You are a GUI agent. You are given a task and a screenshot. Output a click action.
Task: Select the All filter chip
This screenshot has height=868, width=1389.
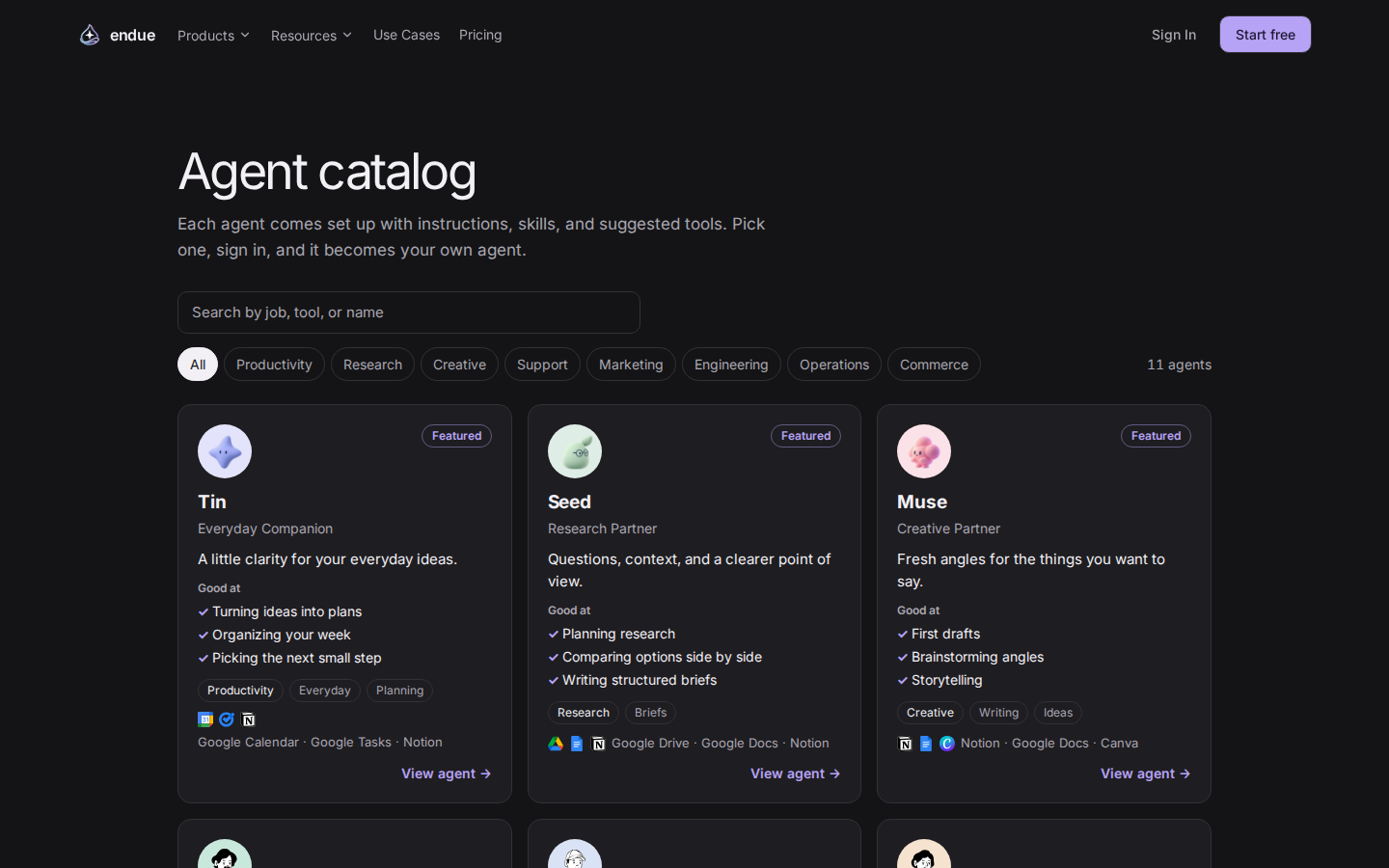point(198,365)
